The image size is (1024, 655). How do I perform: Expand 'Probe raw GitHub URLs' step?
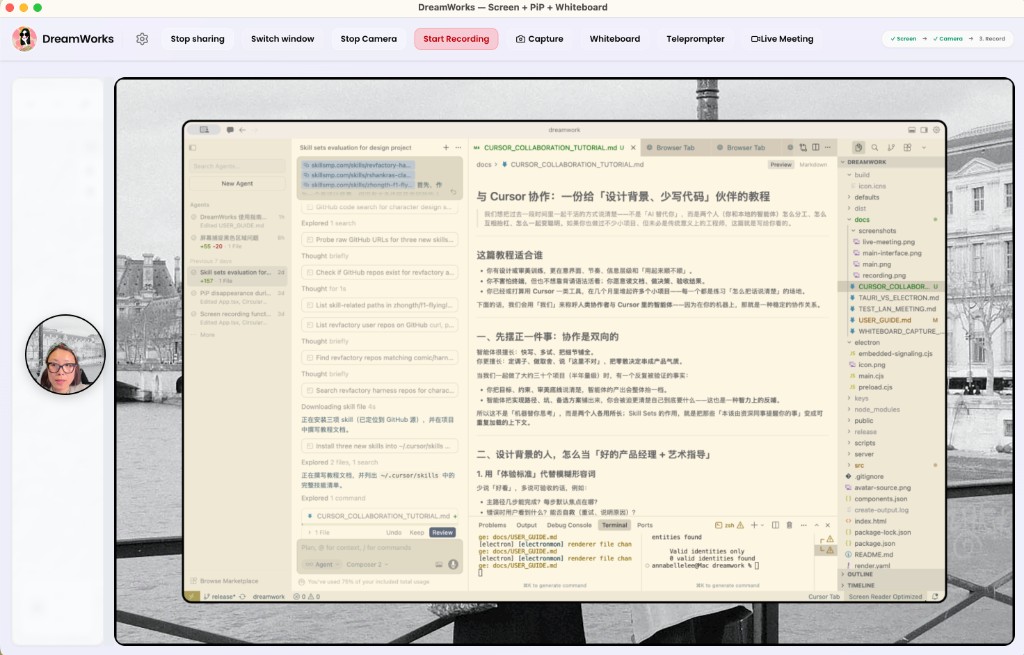click(379, 240)
